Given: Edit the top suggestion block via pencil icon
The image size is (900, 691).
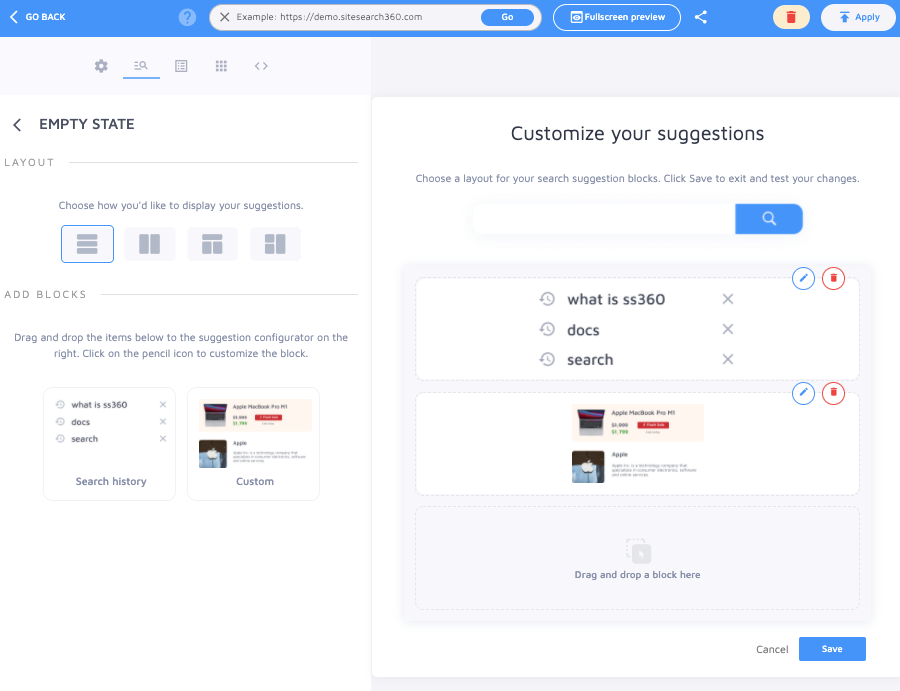Looking at the screenshot, I should pos(803,278).
